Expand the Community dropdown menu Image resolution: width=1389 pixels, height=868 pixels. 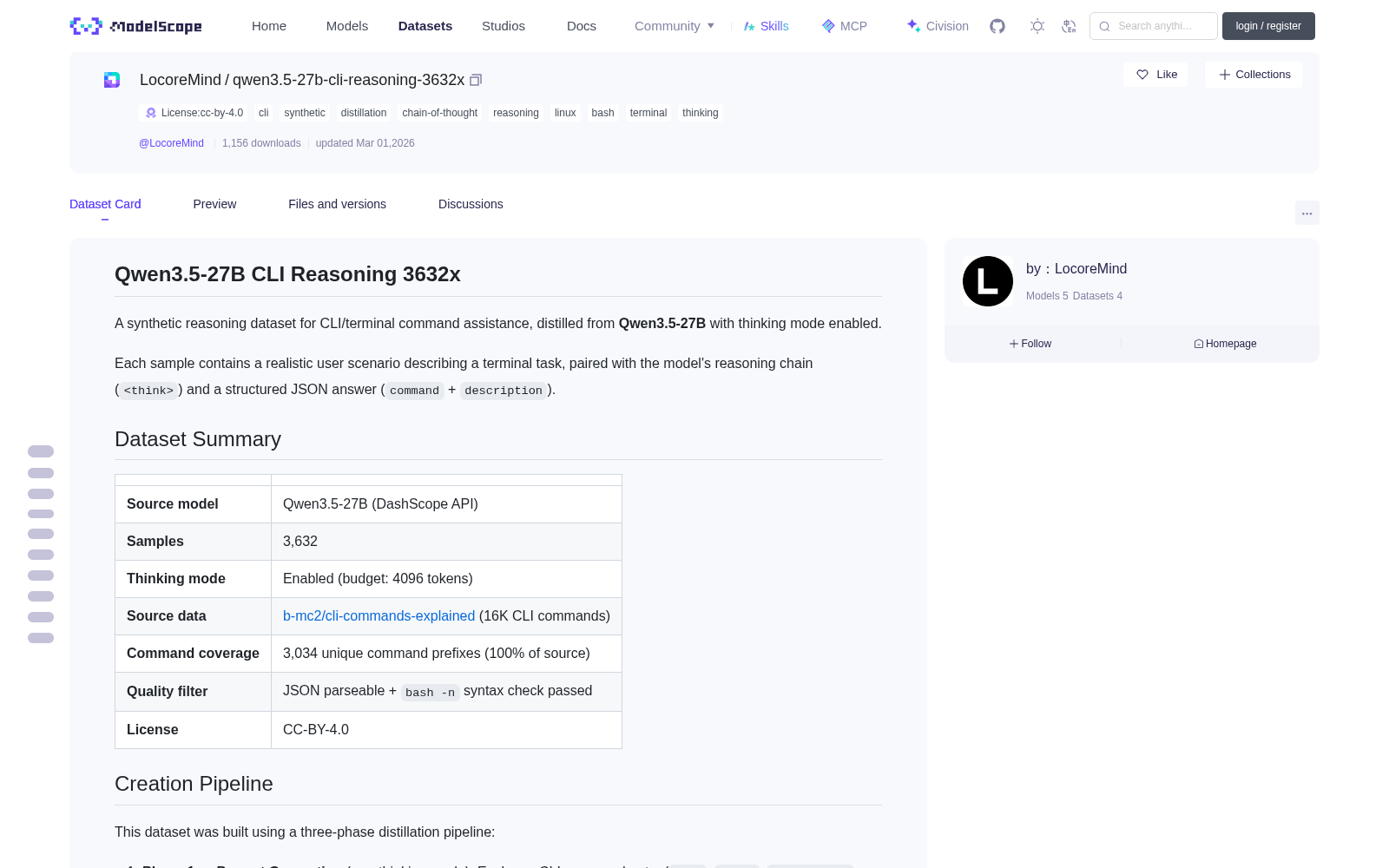point(675,26)
